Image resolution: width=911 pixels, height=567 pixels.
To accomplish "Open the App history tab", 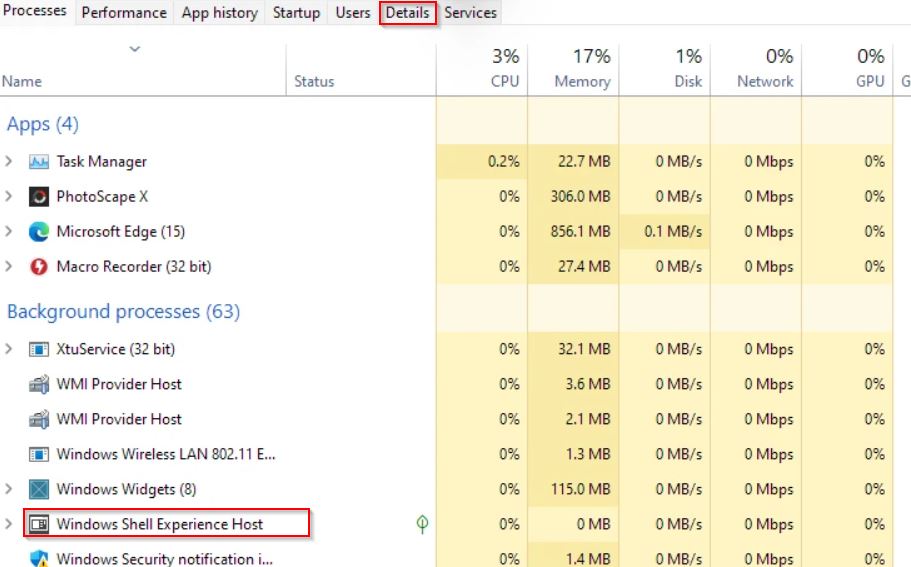I will 220,12.
